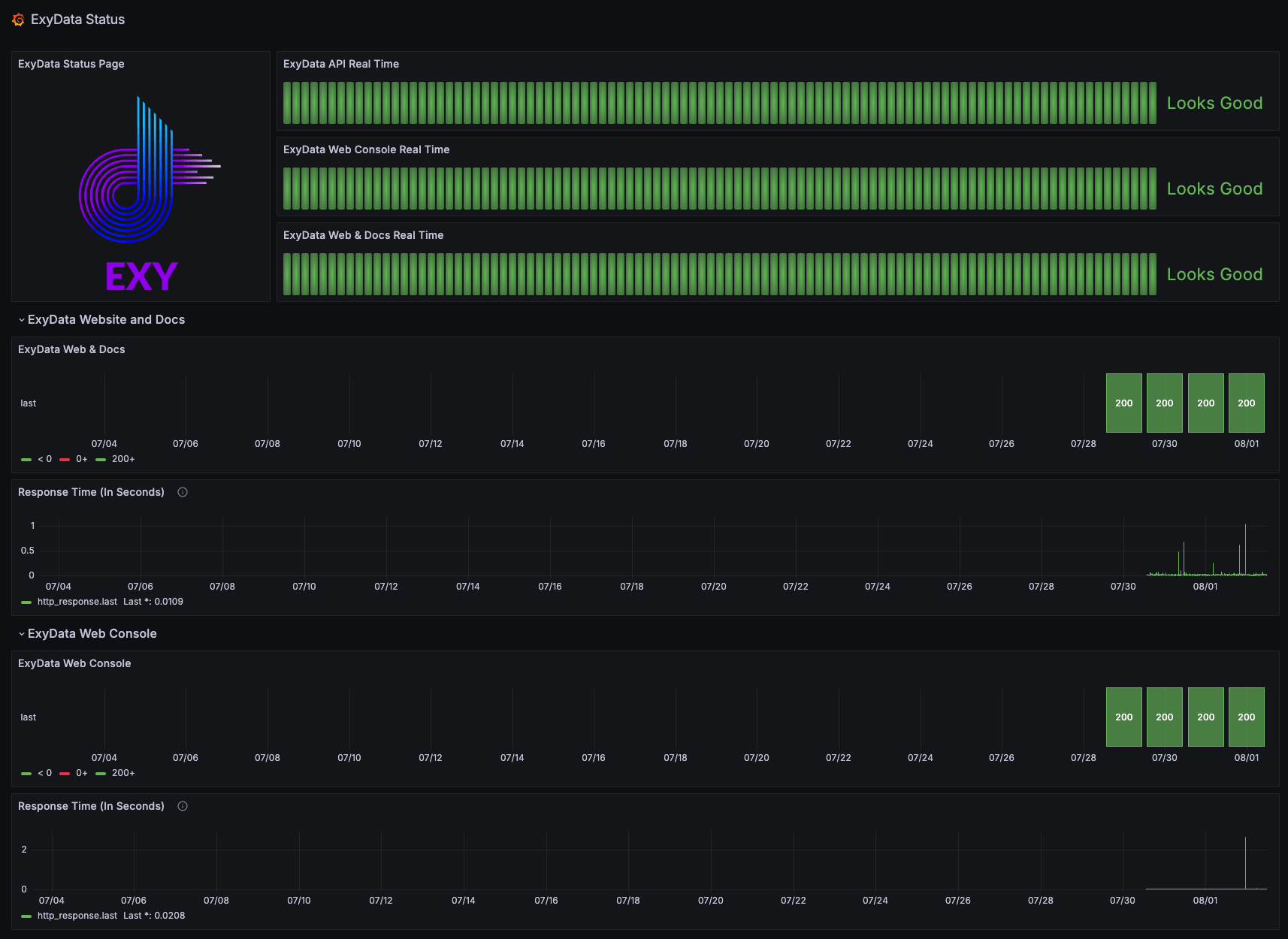The height and width of the screenshot is (939, 1288).
Task: Click Response Time title under Web & Docs
Action: pyautogui.click(x=91, y=492)
